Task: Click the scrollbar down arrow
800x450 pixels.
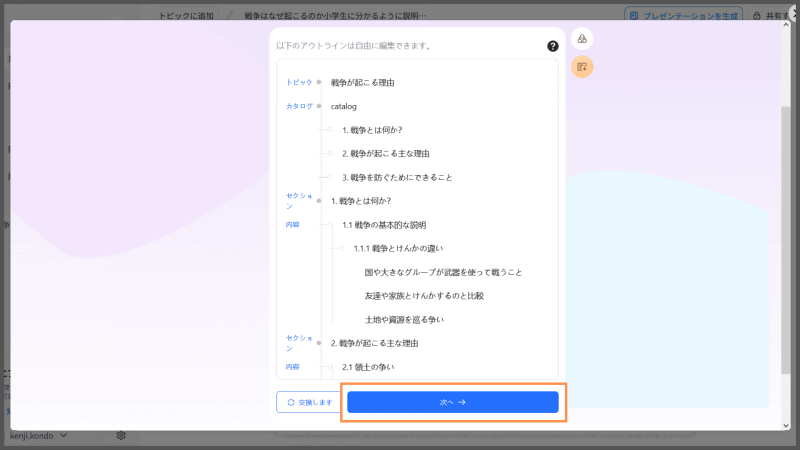Action: (786, 426)
